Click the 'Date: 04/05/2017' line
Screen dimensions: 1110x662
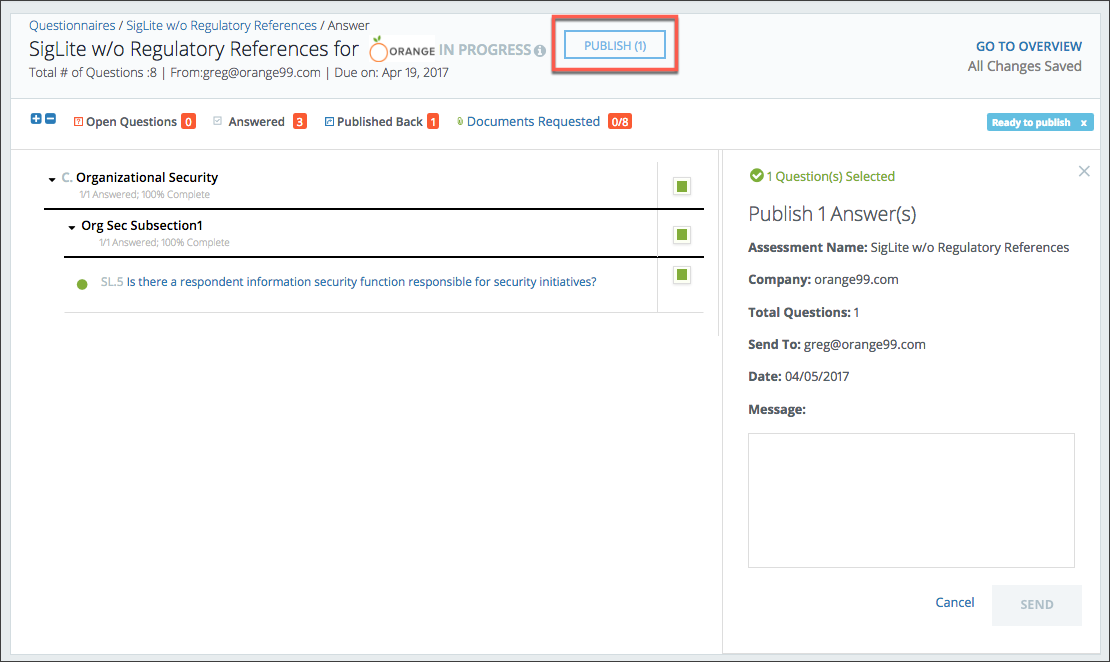(799, 377)
